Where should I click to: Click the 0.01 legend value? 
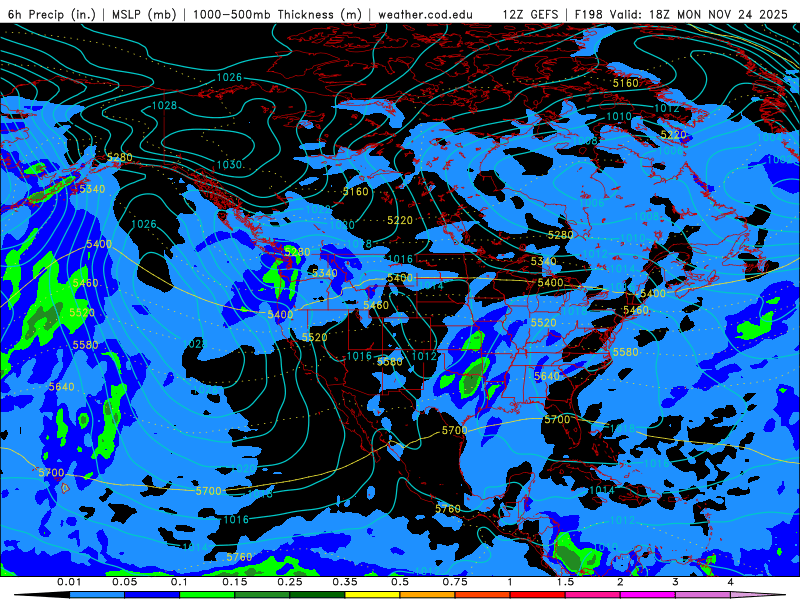click(69, 582)
